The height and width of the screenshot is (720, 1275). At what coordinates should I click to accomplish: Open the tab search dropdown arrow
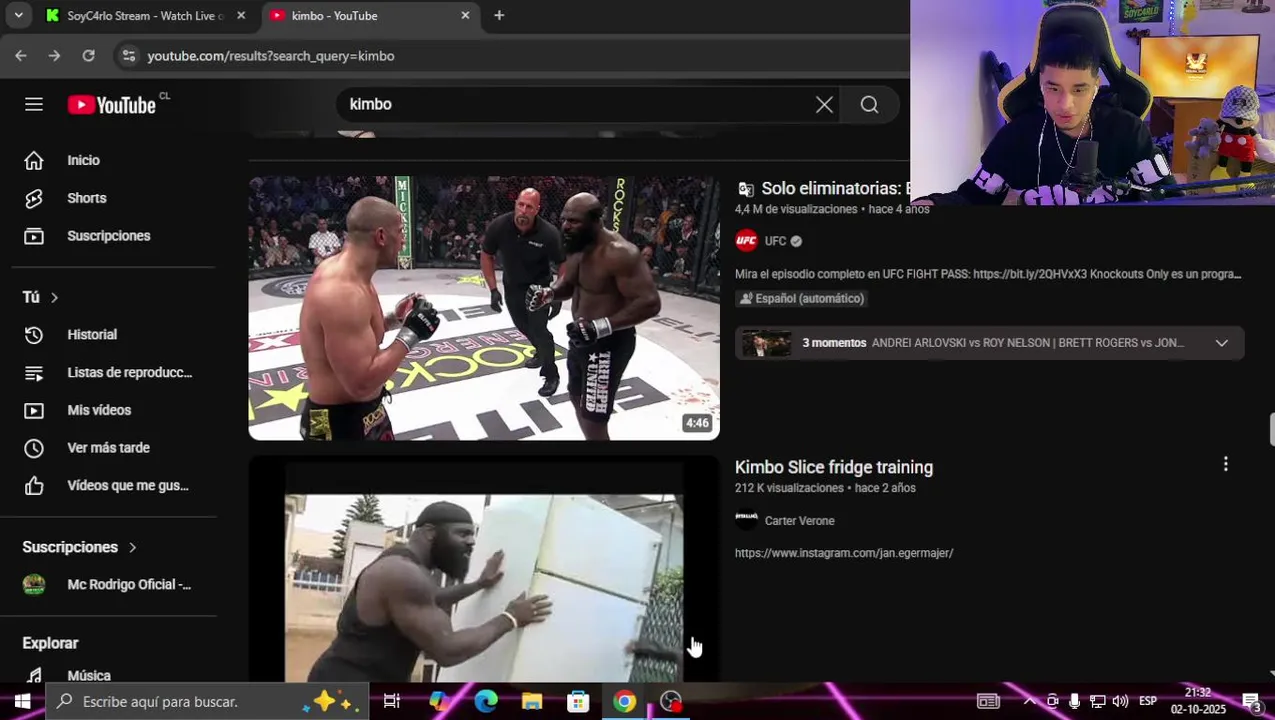click(18, 16)
